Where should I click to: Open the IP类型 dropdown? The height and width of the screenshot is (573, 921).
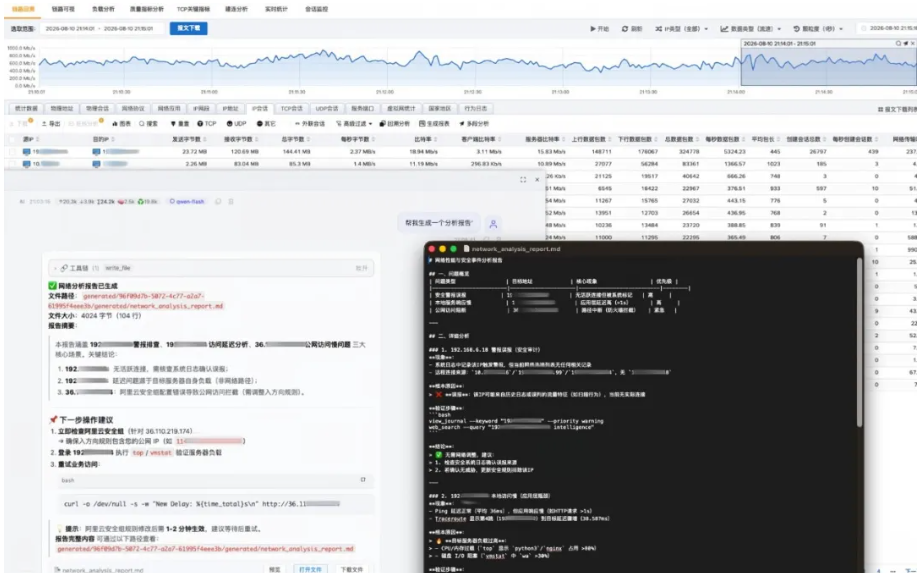[x=681, y=29]
